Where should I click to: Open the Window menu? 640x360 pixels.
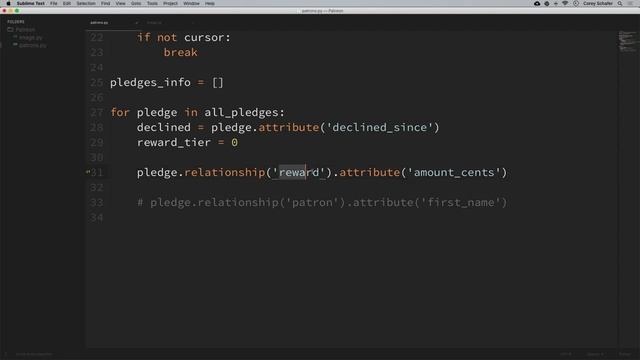click(191, 3)
